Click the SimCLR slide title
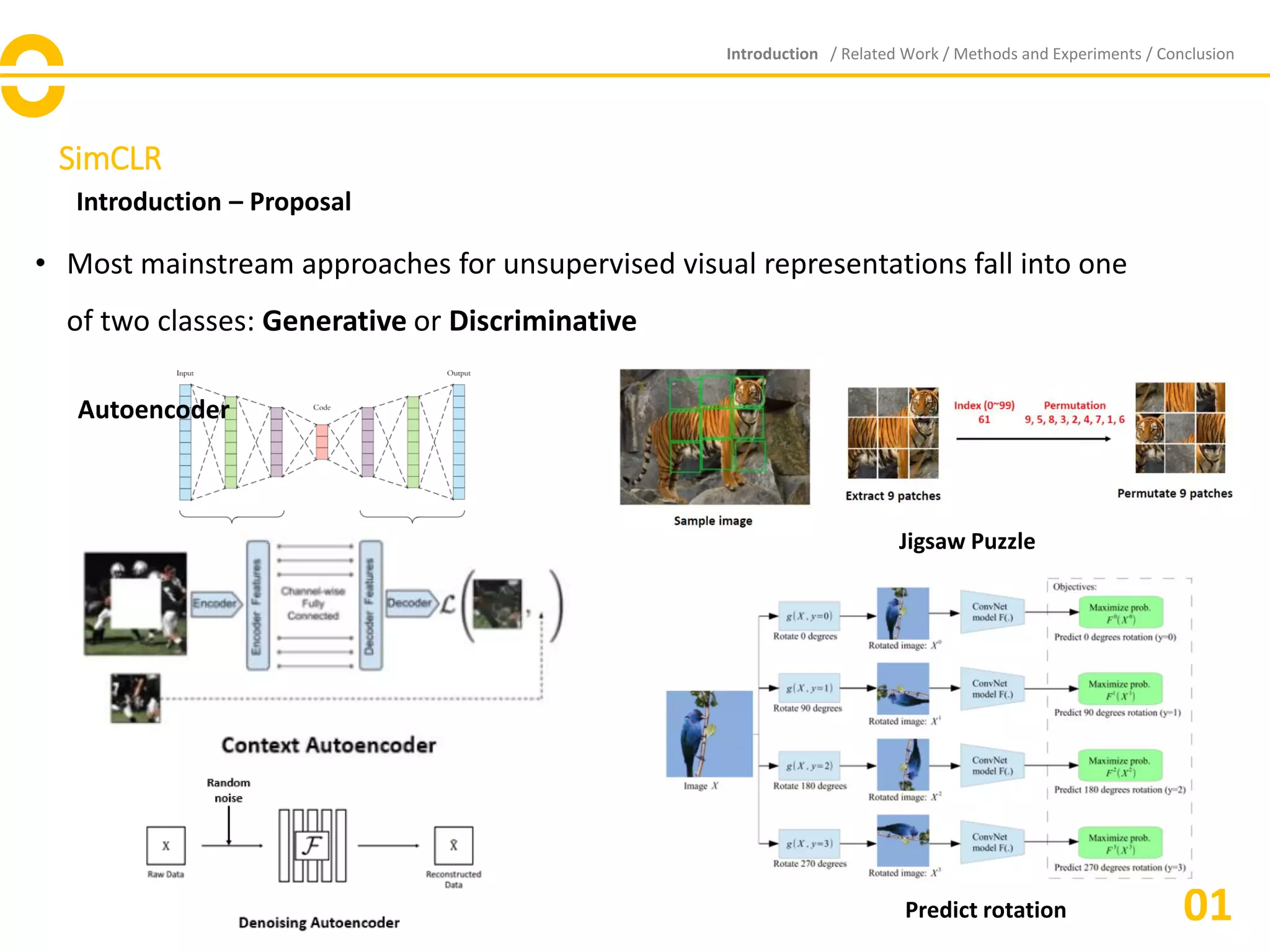The image size is (1270, 952). [110, 159]
